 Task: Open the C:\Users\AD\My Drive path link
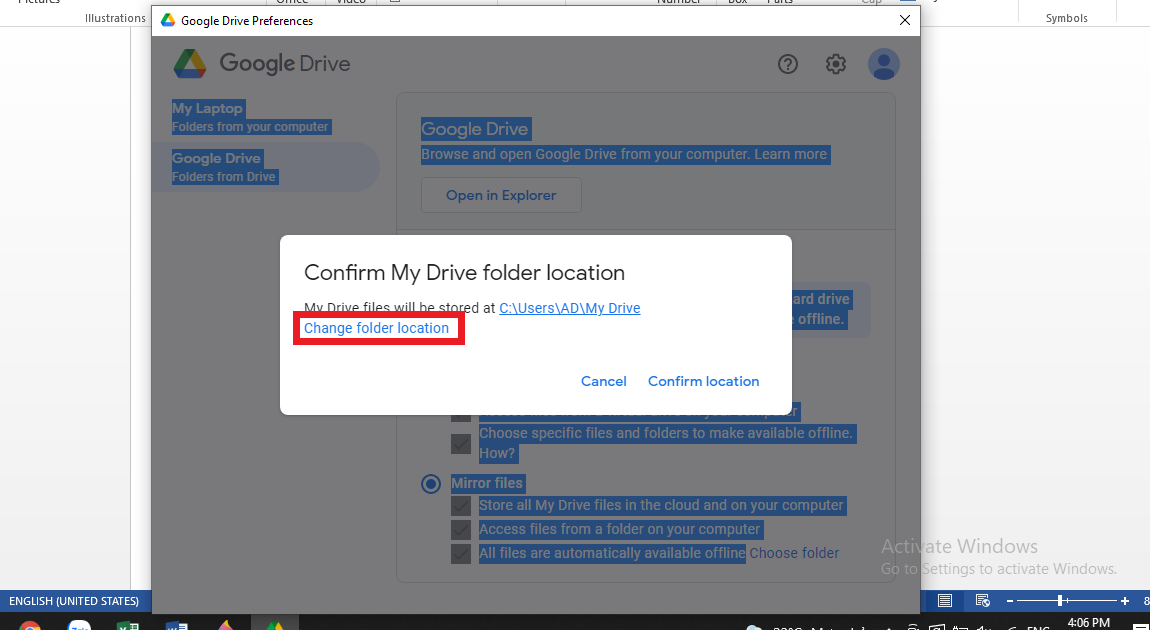click(x=569, y=308)
